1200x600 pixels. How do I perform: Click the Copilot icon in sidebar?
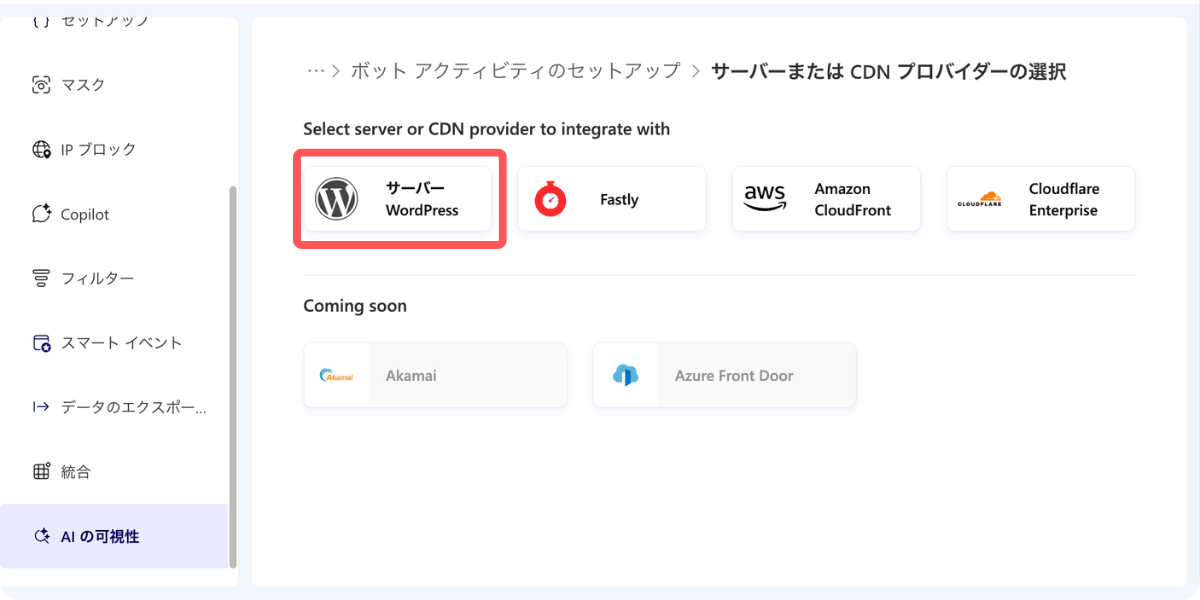pos(41,214)
